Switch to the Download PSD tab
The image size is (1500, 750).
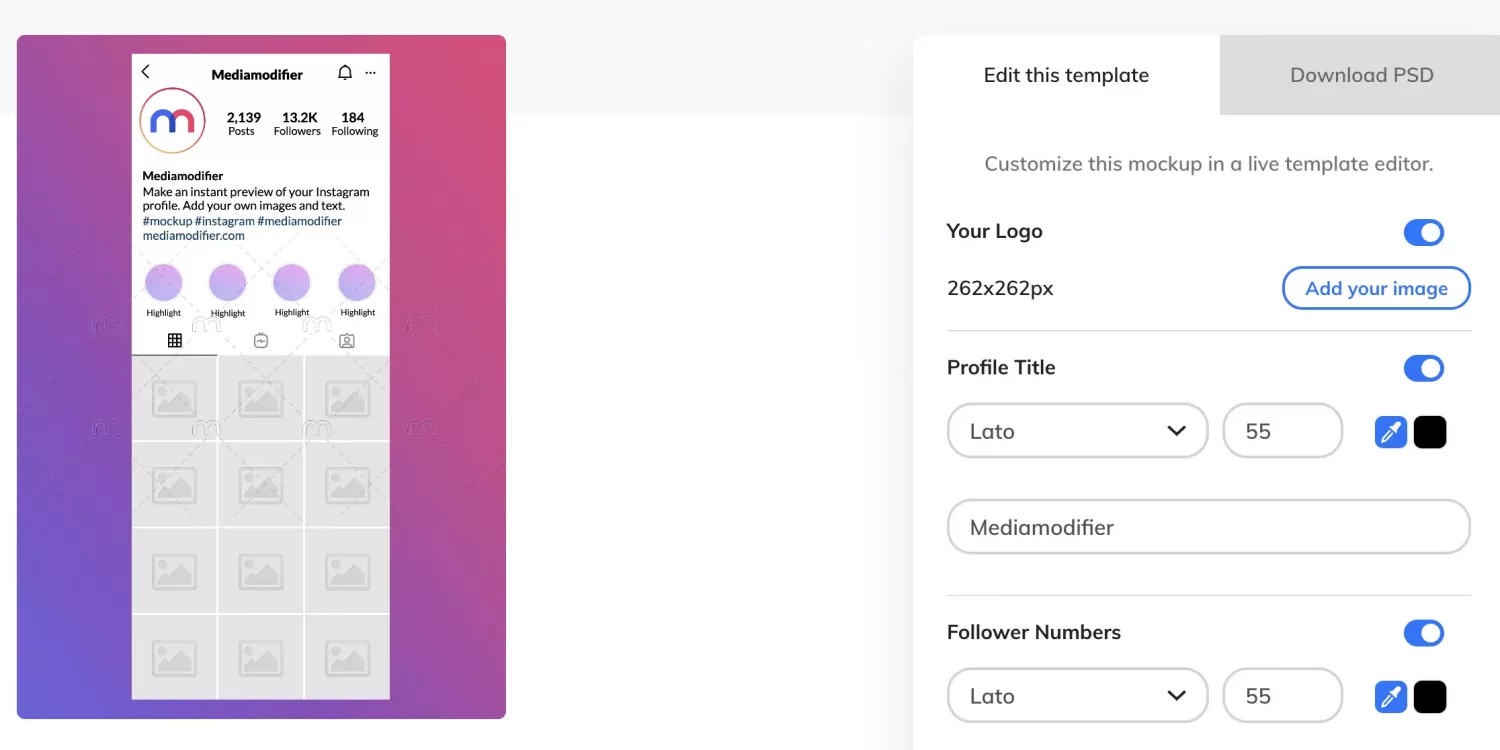click(x=1361, y=75)
